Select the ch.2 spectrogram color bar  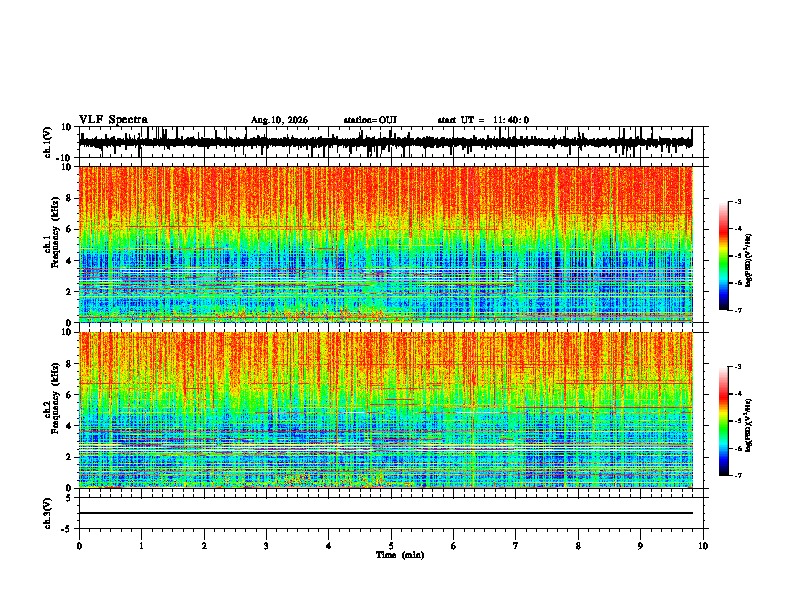point(723,421)
